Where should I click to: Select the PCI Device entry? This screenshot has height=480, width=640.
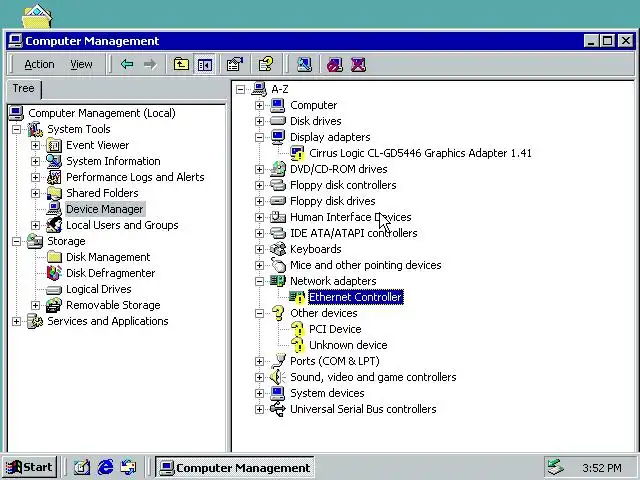click(x=335, y=329)
